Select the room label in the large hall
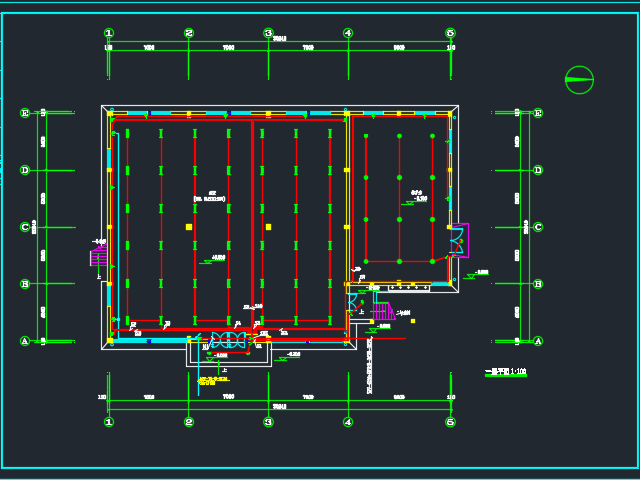640x480 pixels. [209, 196]
